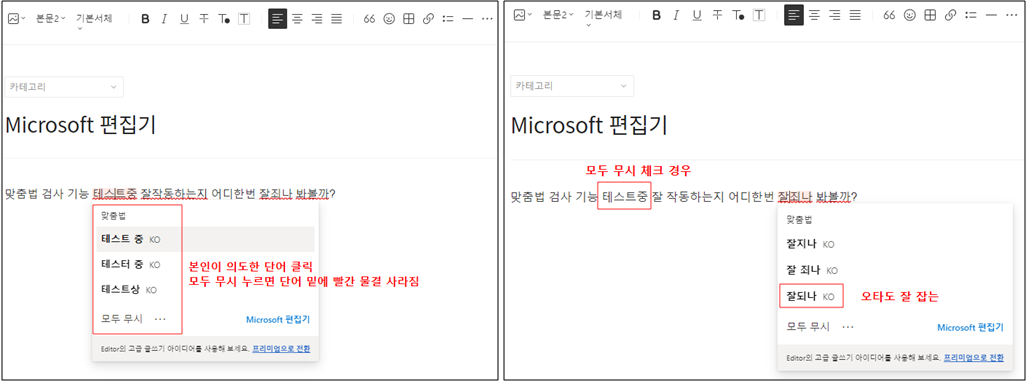Apply underline in the left editor toolbar

point(184,19)
